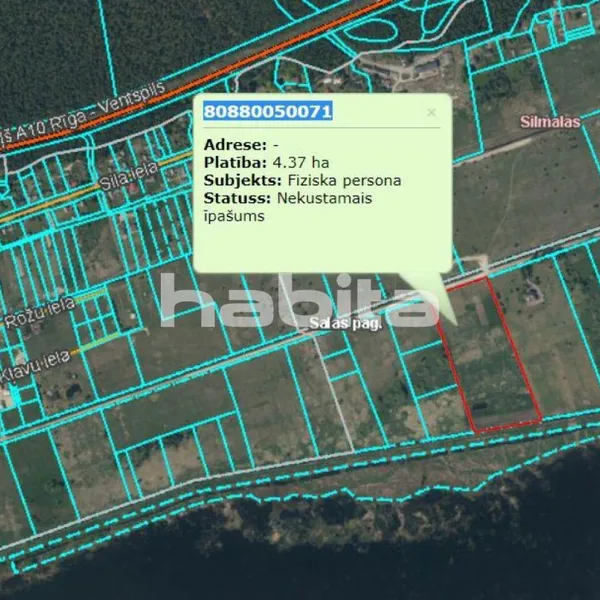Viewport: 600px width, 600px height.
Task: Click the Adrese field line
Action: pos(241,145)
